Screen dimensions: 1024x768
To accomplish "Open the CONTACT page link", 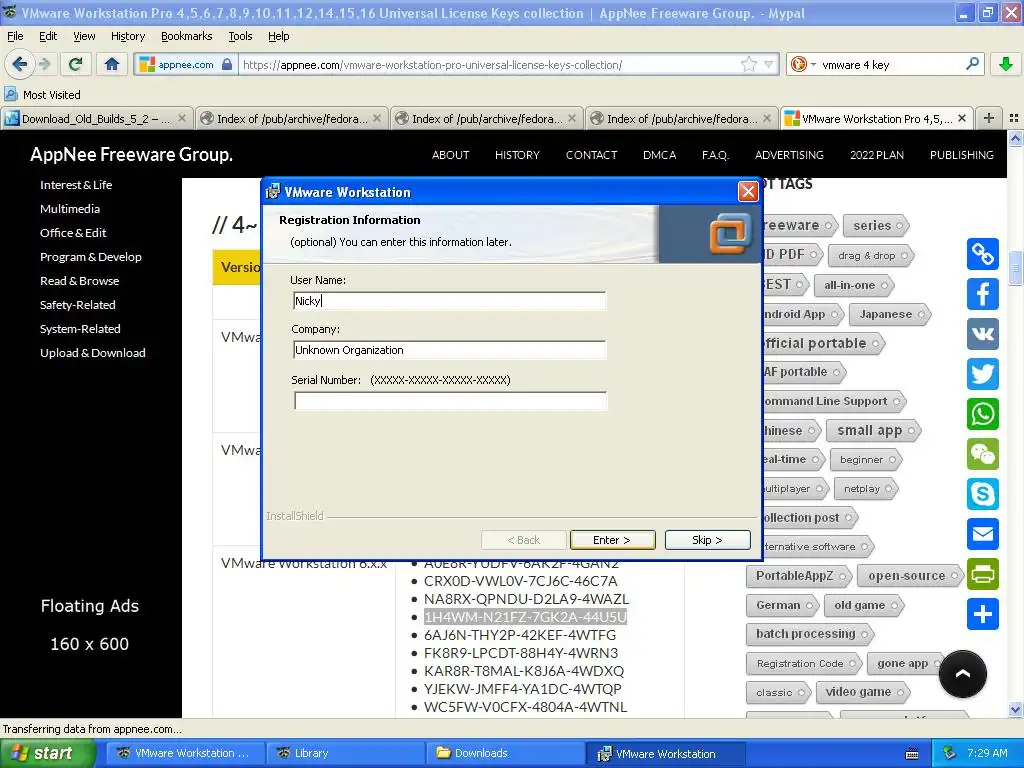I will point(591,155).
